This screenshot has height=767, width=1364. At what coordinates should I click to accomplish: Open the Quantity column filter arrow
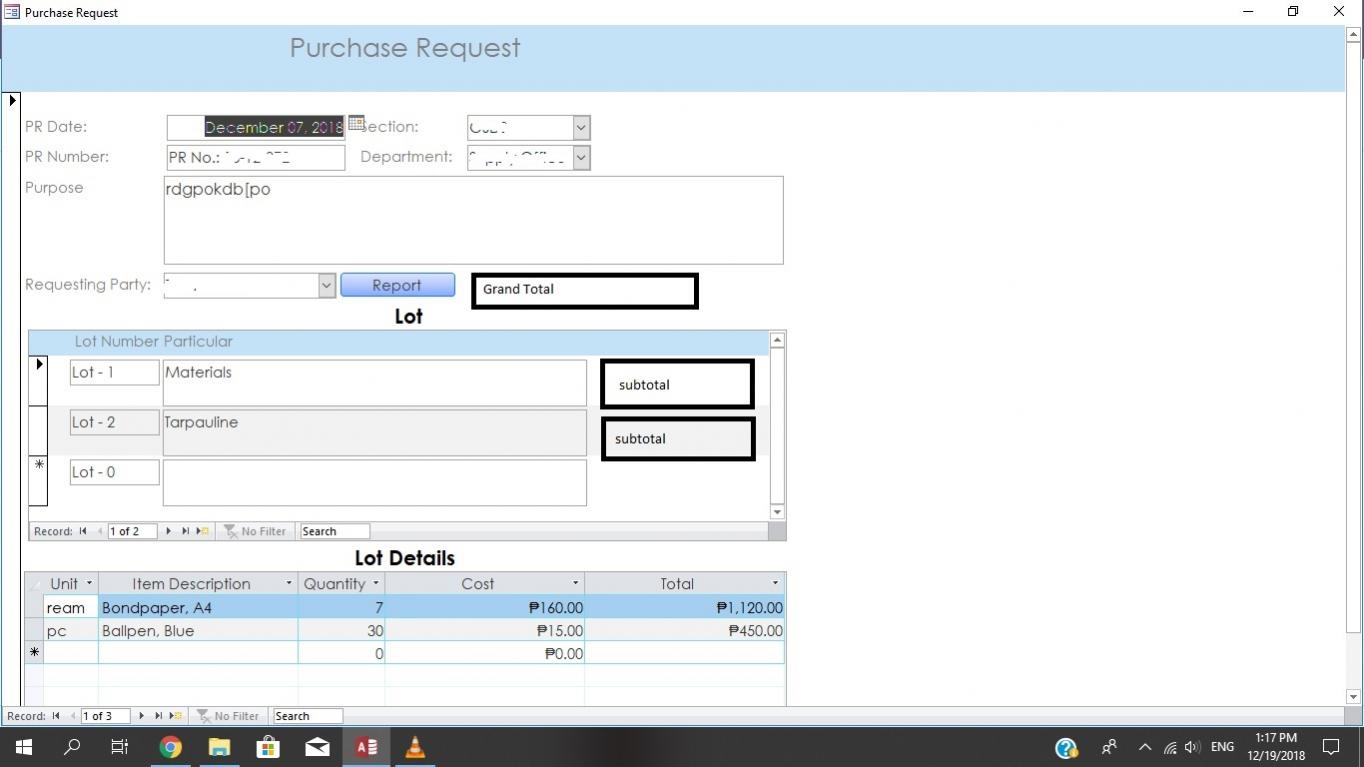(x=376, y=583)
